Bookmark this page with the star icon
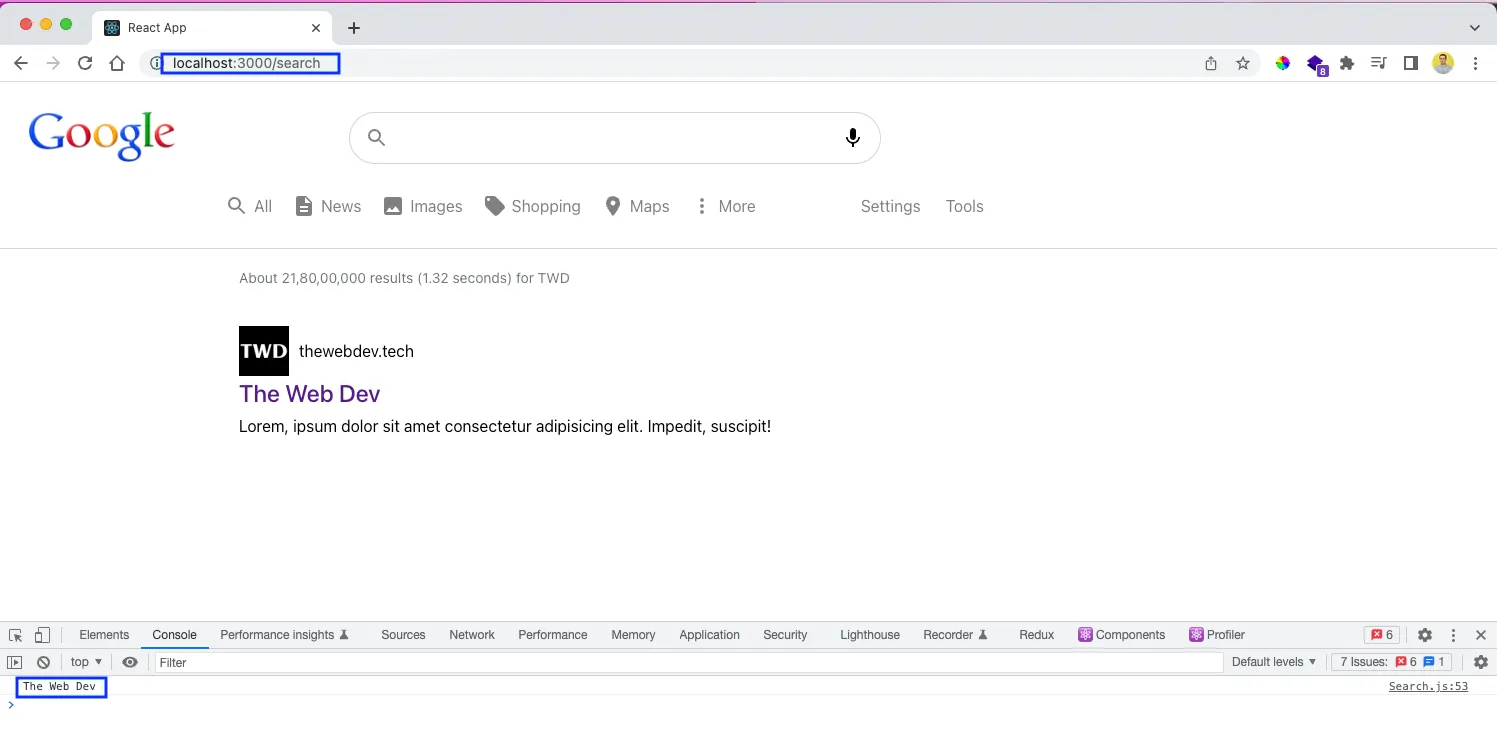Screen dimensions: 1497x753 click(x=1243, y=63)
